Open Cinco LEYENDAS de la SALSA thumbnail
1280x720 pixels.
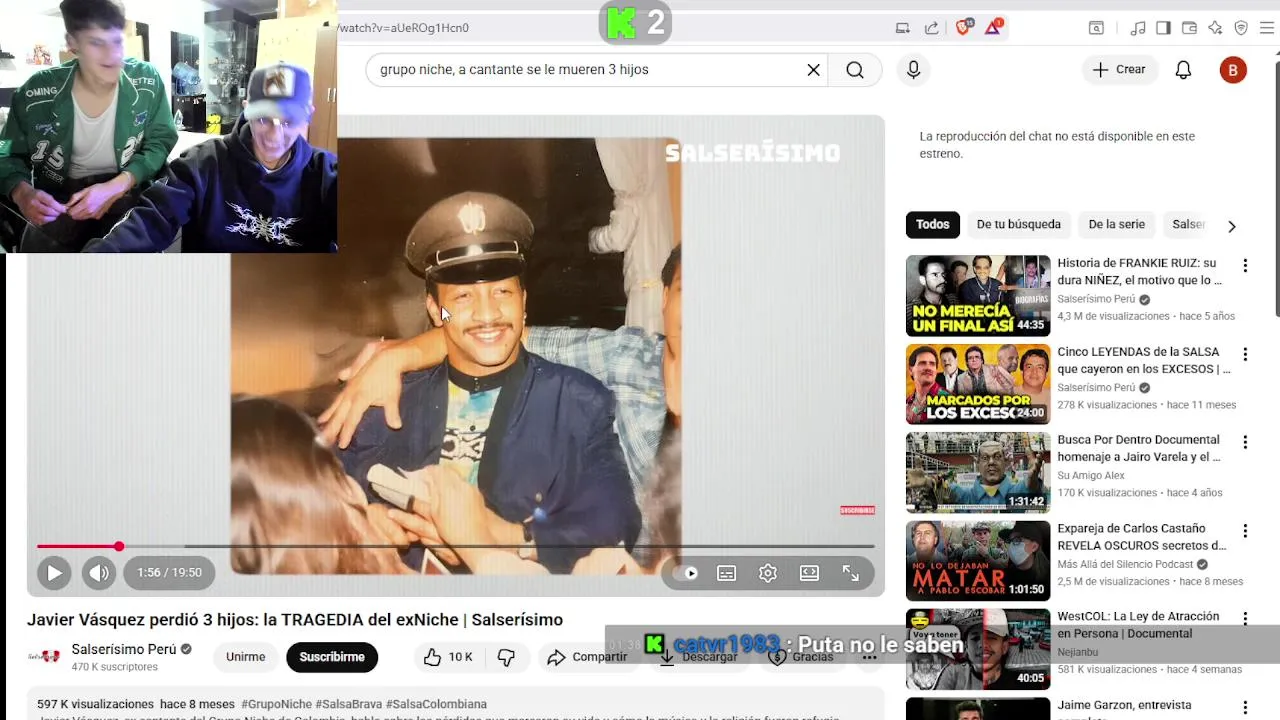point(978,384)
